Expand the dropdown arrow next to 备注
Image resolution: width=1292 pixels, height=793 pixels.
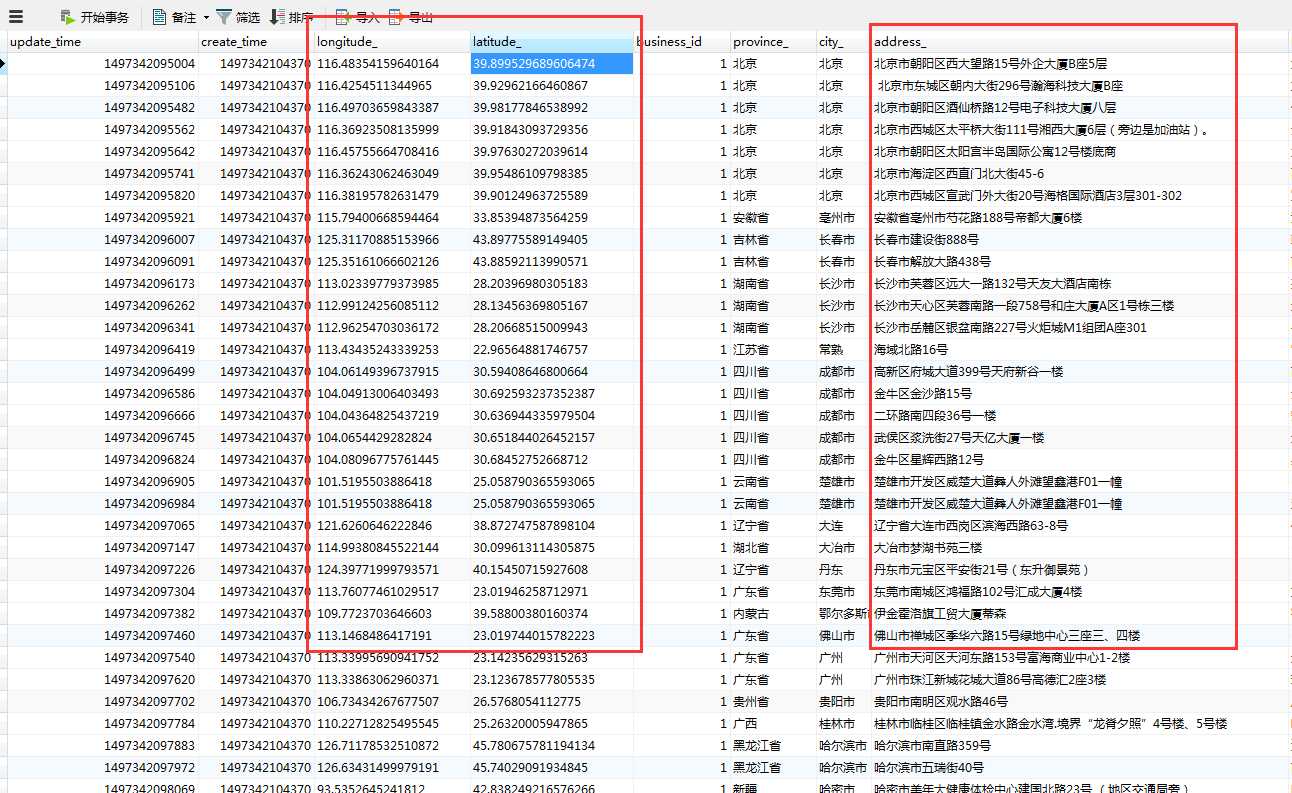pos(206,17)
